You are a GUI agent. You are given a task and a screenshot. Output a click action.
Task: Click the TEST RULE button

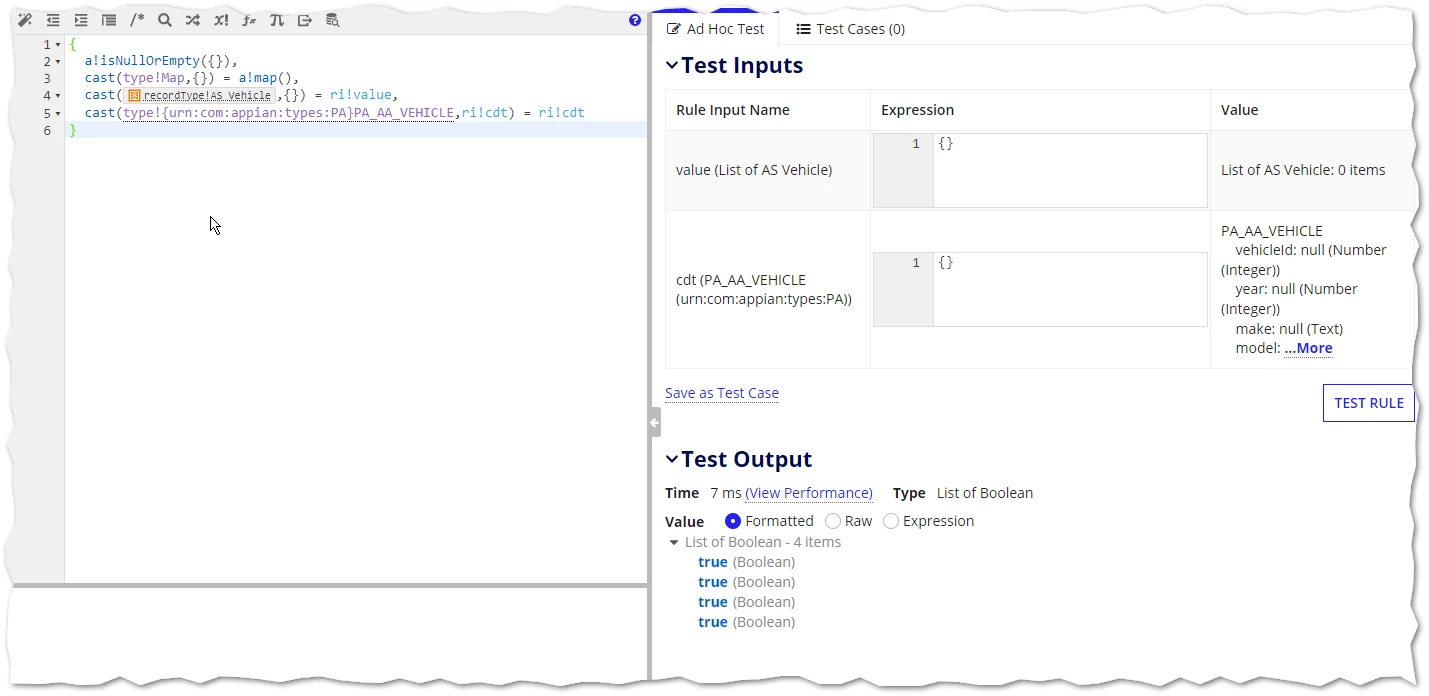coord(1368,403)
